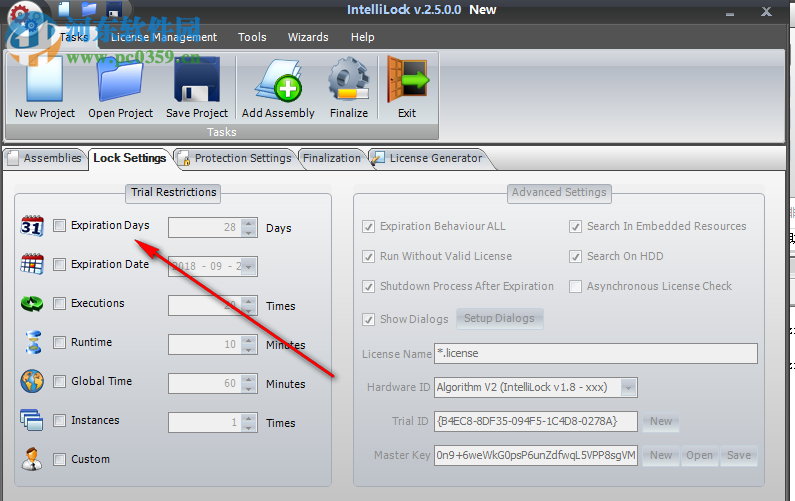The width and height of the screenshot is (795, 501).
Task: Enable the Expiration Date checkbox
Action: click(59, 264)
